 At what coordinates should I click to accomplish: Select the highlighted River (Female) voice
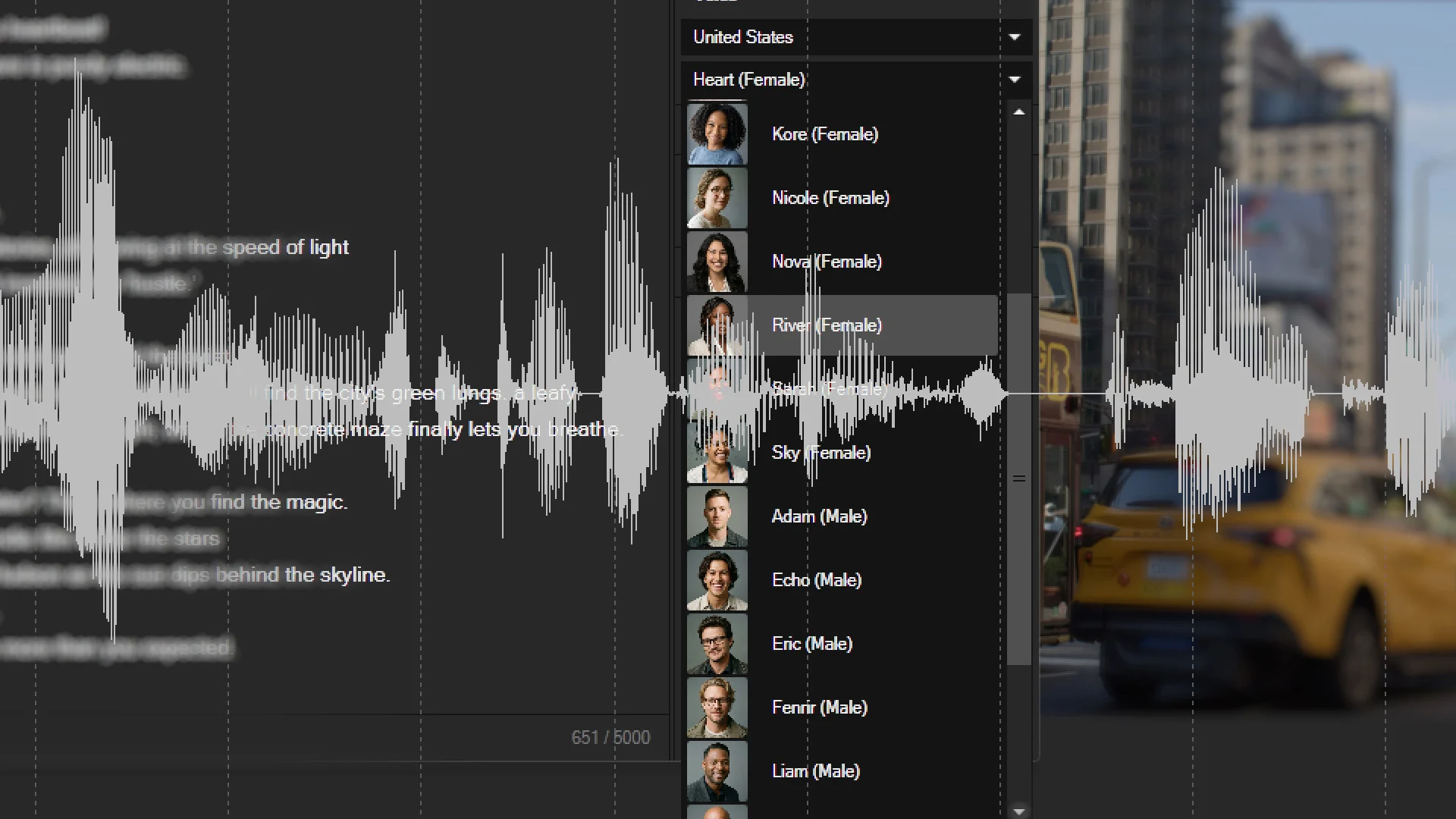click(827, 325)
